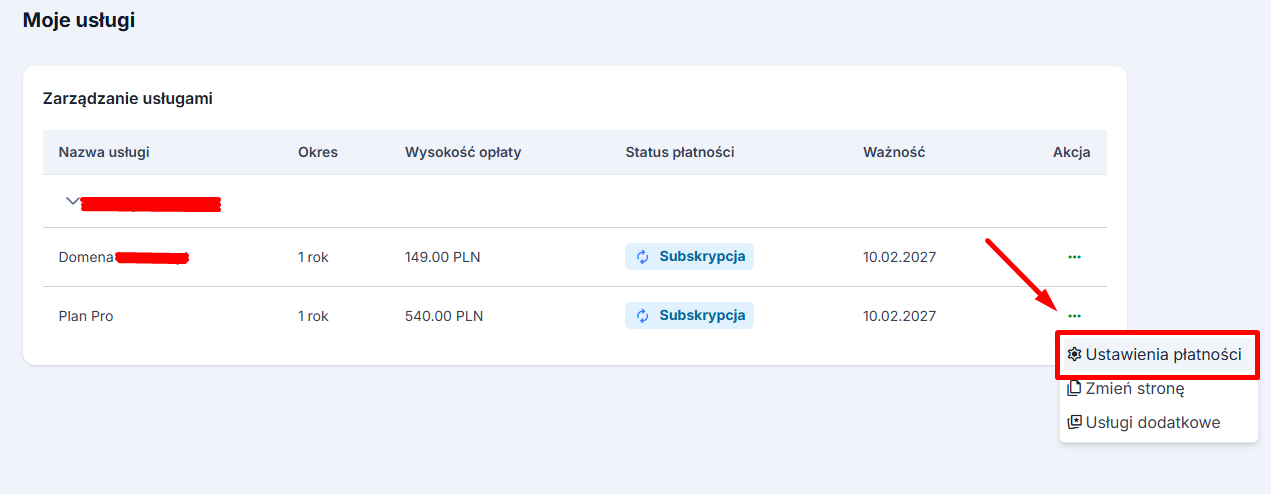Select the Ustawienia płatności menu label
This screenshot has width=1271, height=494.
(x=1164, y=355)
